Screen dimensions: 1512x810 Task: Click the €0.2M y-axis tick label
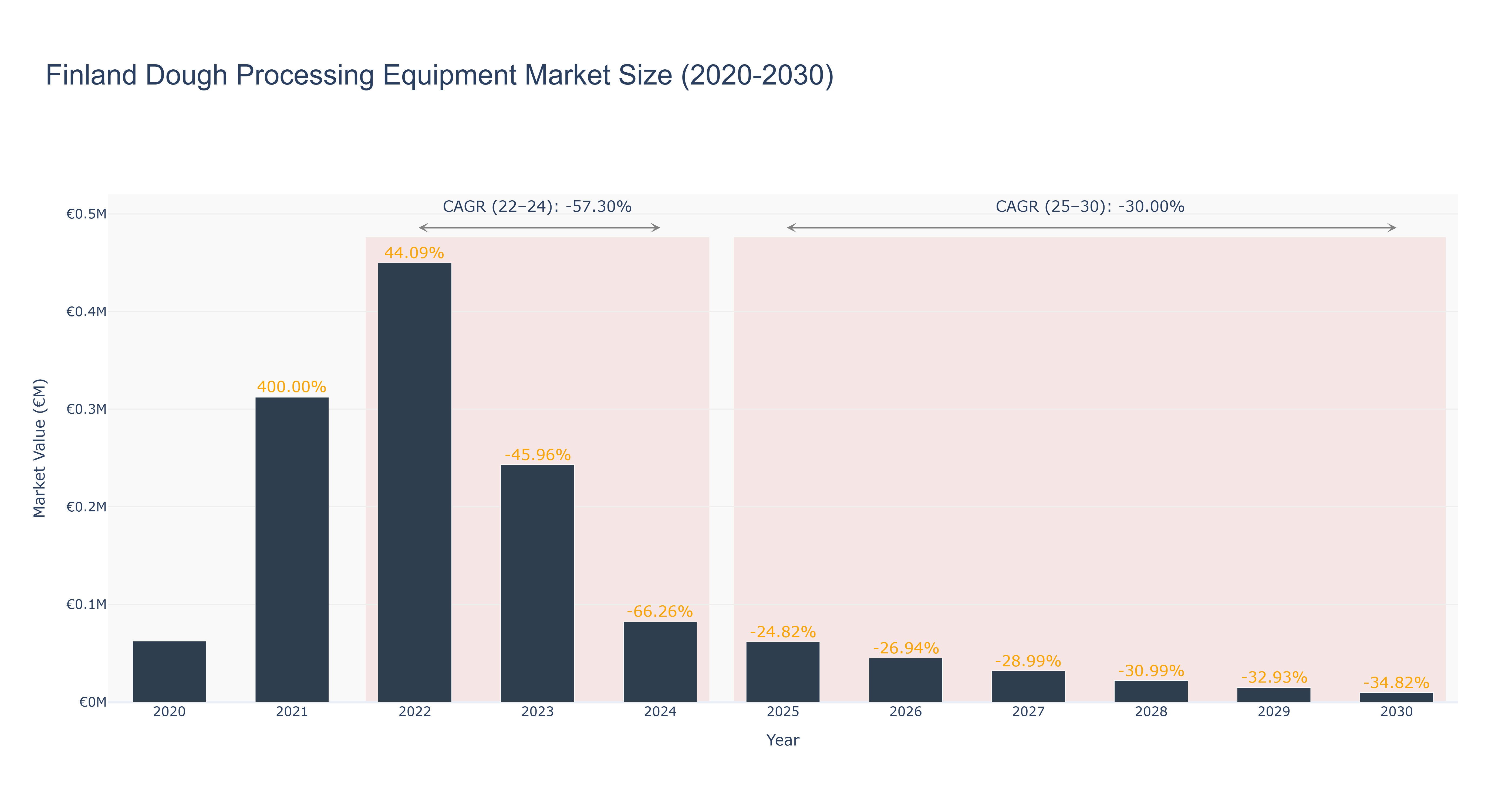click(86, 507)
